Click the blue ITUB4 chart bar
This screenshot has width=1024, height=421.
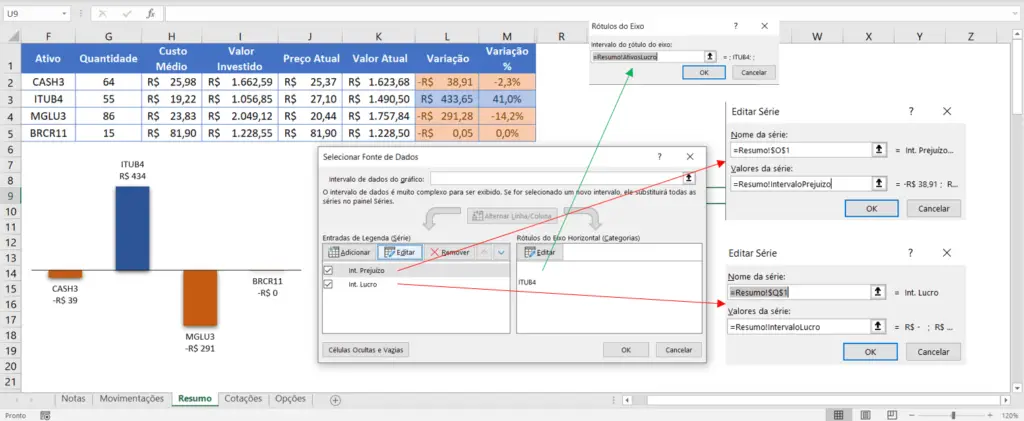point(133,228)
